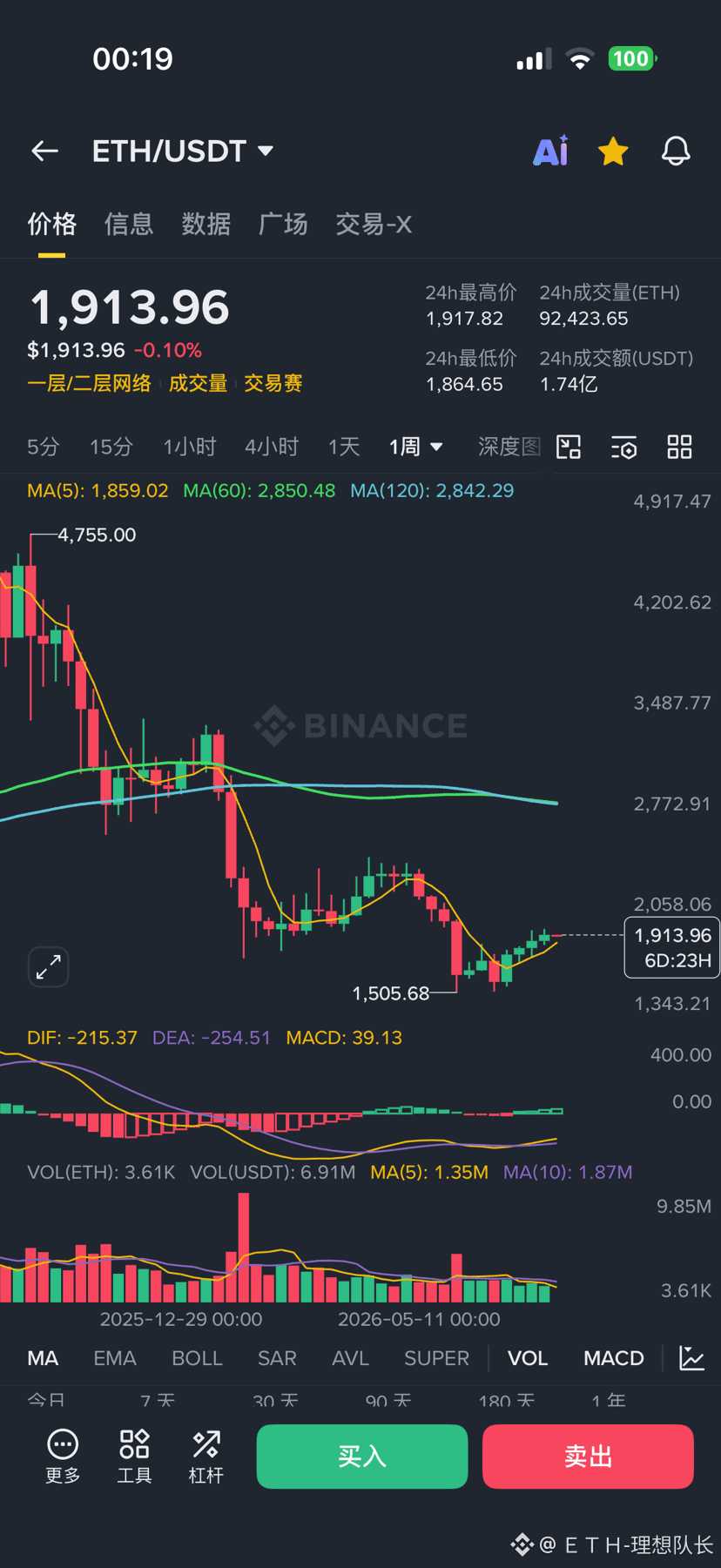Toggle the BOLL indicator

197,1358
